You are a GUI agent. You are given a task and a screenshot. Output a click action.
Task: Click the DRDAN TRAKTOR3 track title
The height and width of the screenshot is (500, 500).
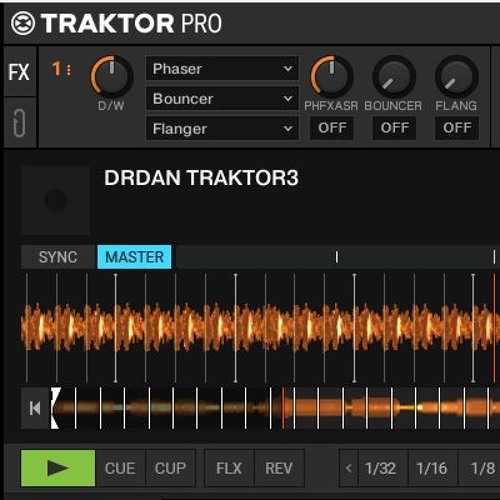point(201,178)
